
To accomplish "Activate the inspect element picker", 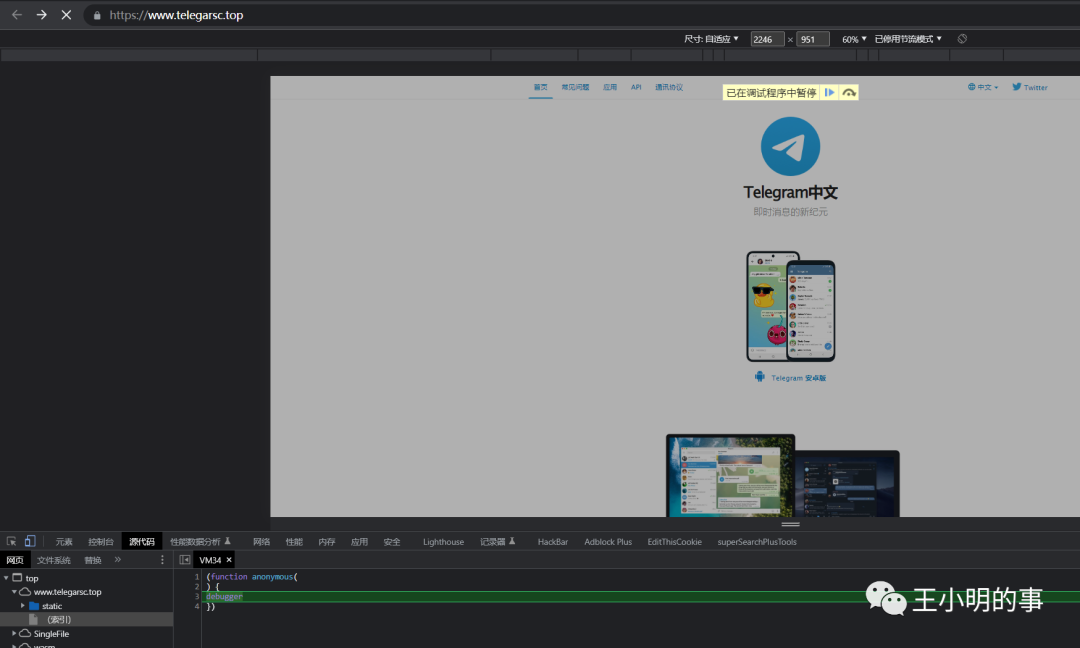I will coord(11,541).
